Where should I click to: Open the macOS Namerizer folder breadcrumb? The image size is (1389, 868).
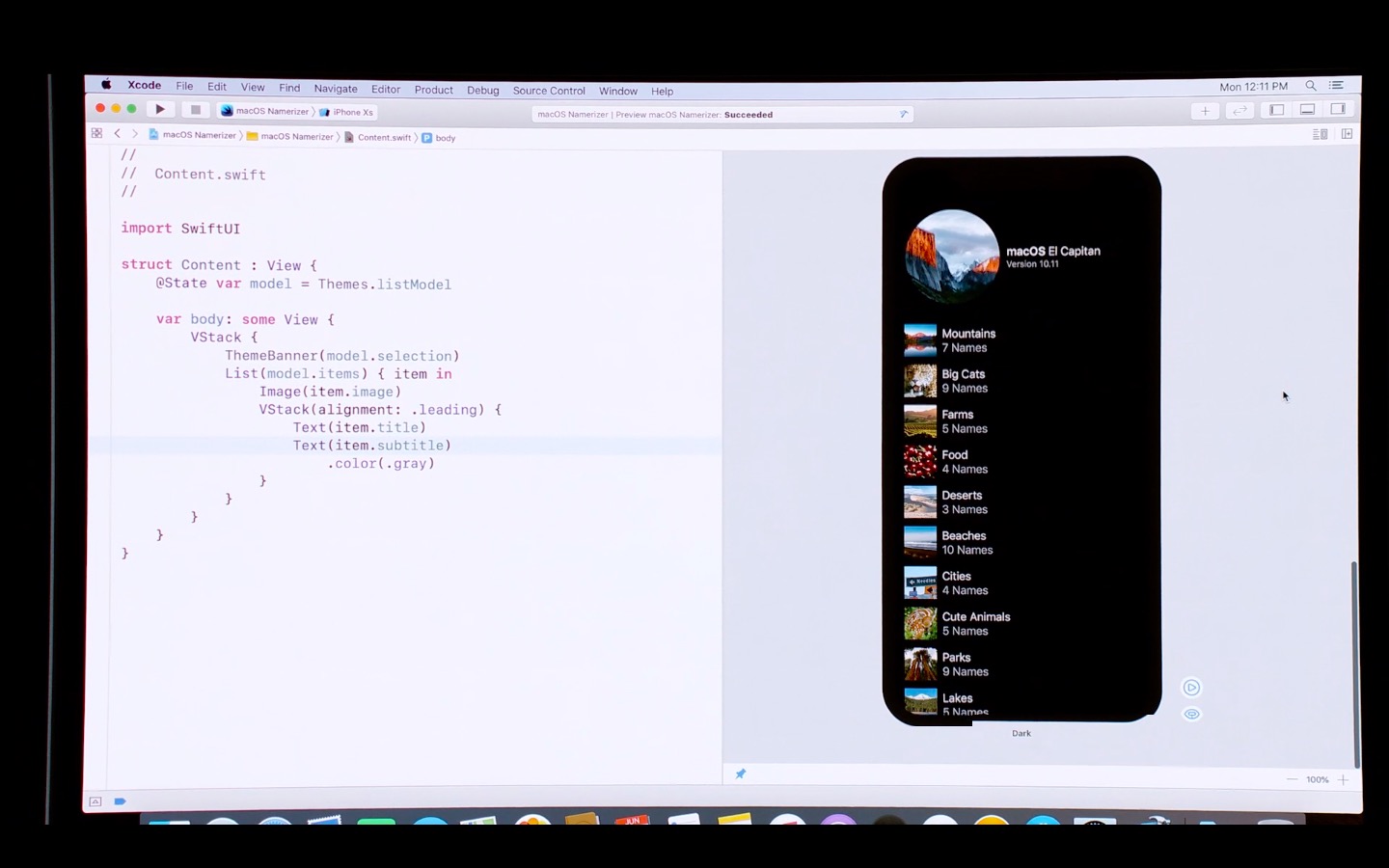coord(290,136)
